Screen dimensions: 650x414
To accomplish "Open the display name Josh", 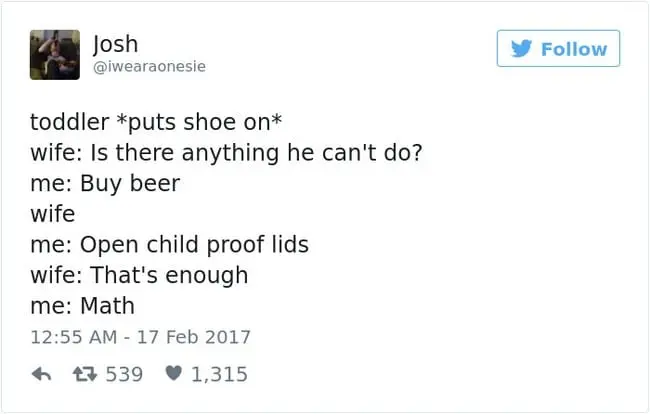I will pyautogui.click(x=115, y=43).
